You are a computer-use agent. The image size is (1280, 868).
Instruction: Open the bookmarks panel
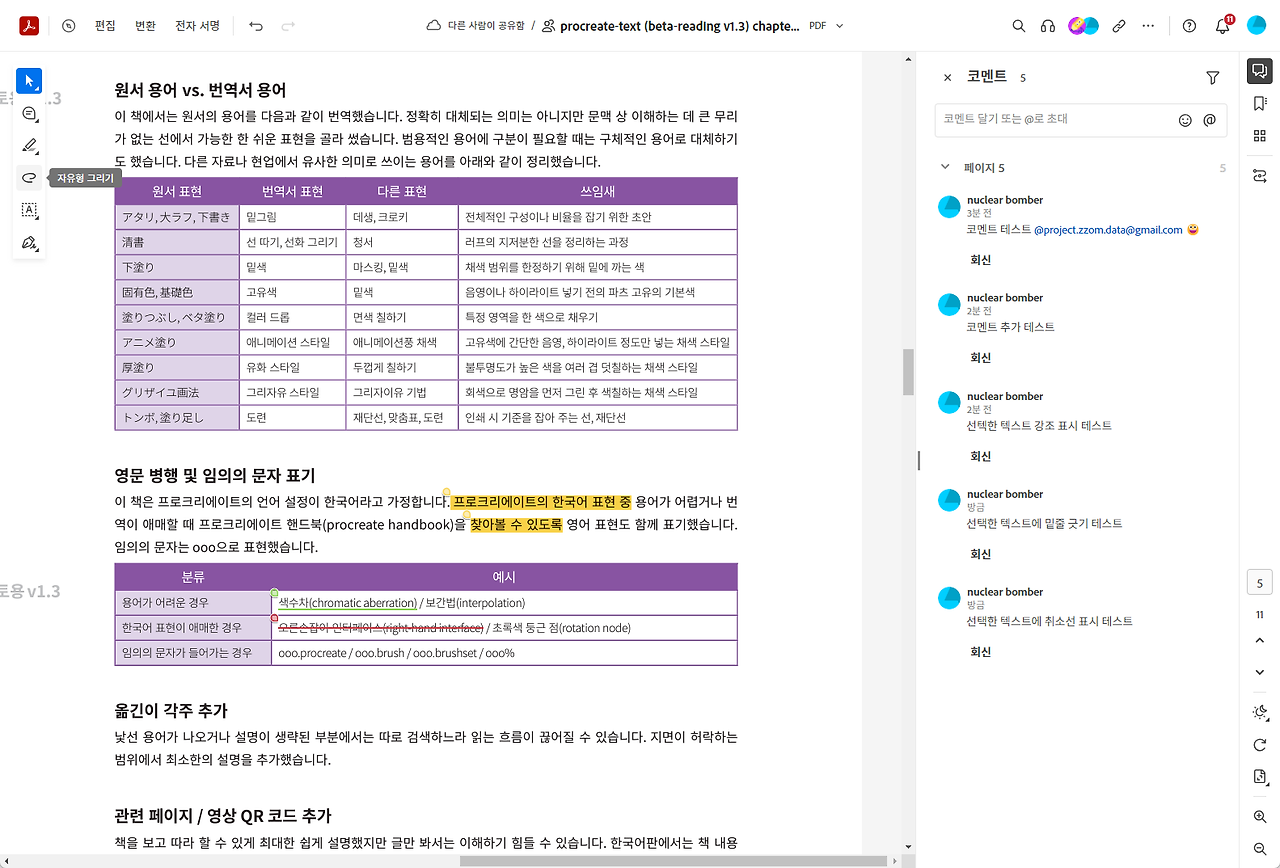click(x=1259, y=103)
